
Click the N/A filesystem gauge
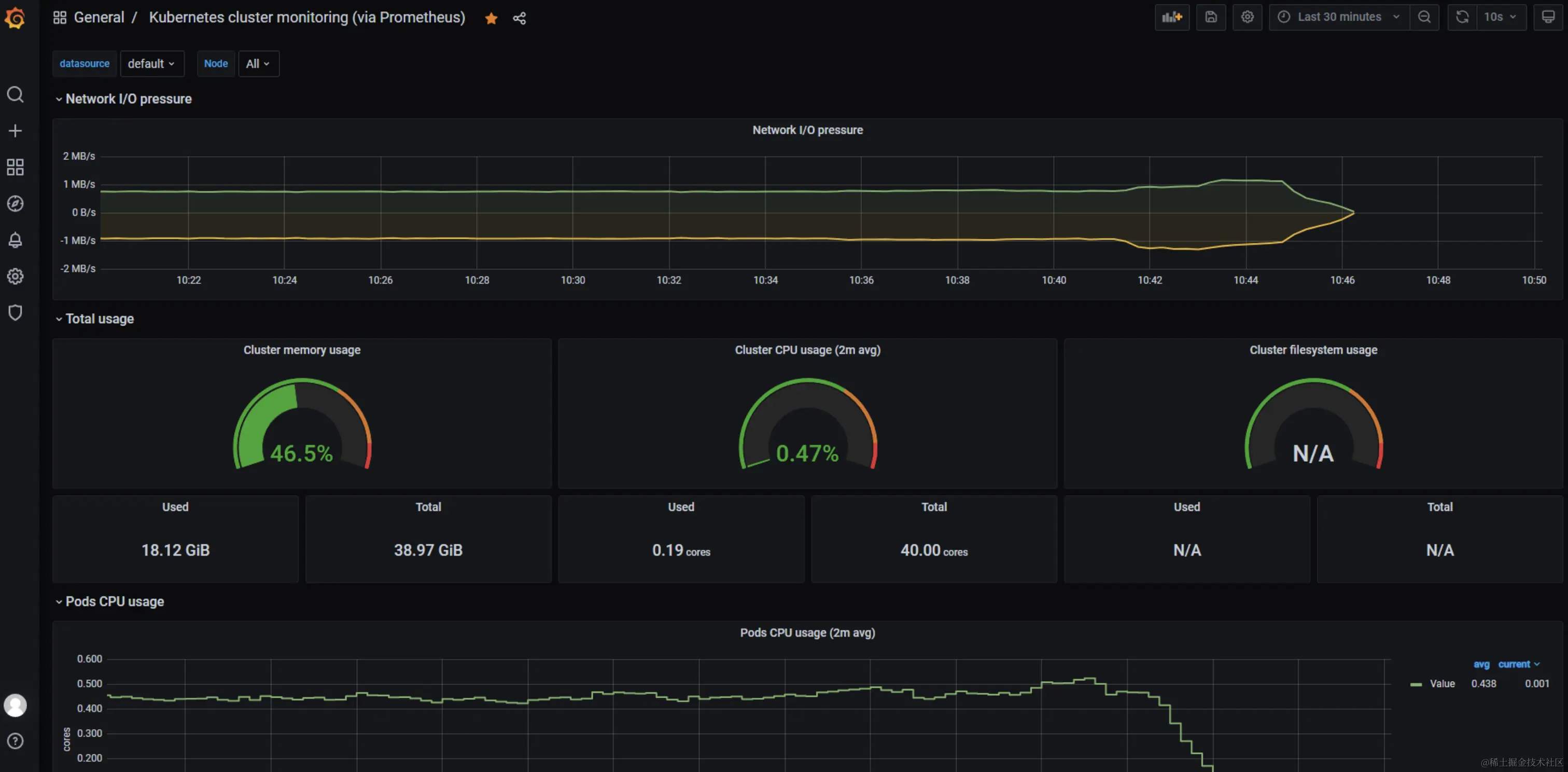coord(1313,425)
